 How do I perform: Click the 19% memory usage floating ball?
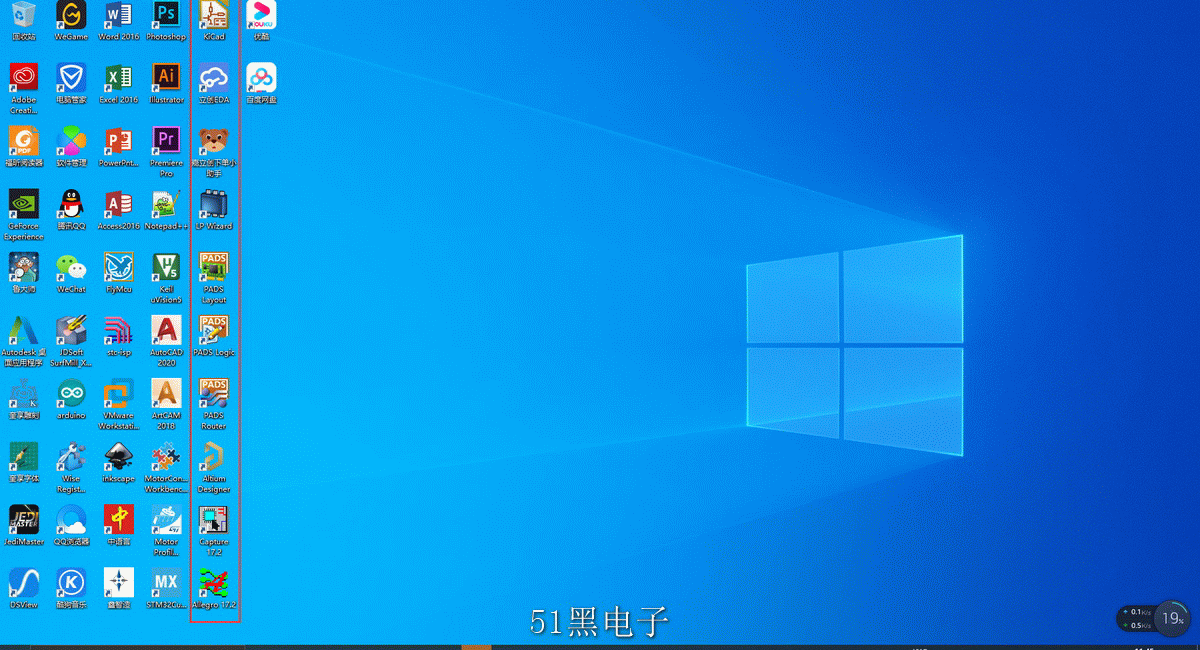click(1170, 619)
